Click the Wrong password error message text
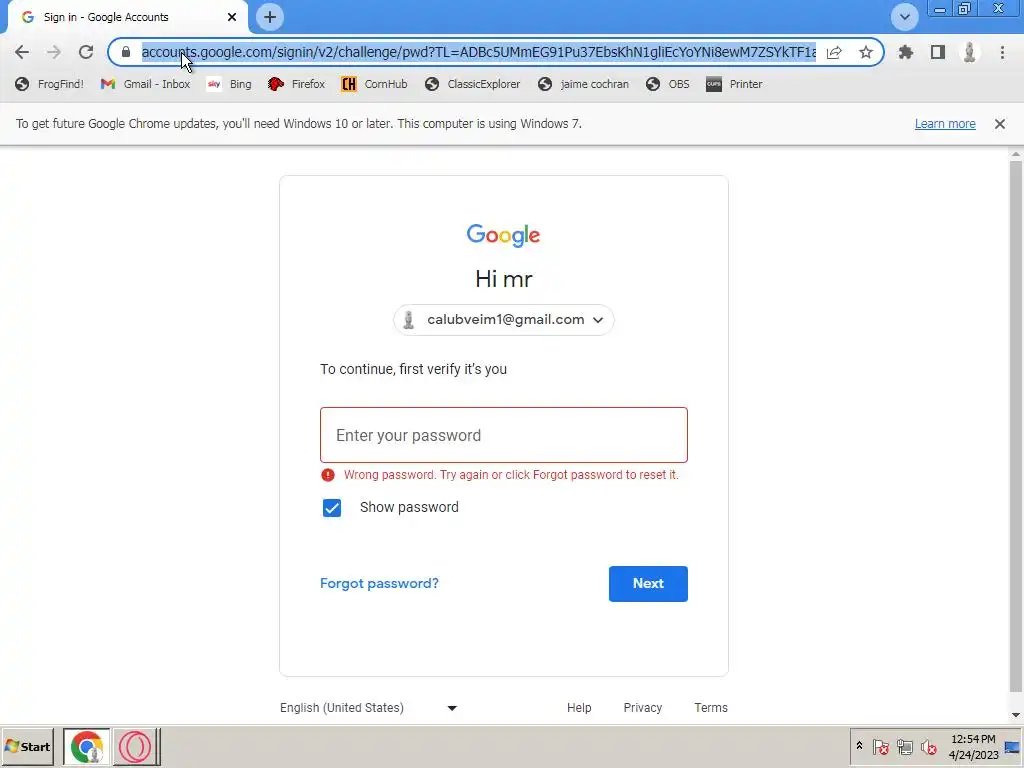1024x768 pixels. point(511,475)
